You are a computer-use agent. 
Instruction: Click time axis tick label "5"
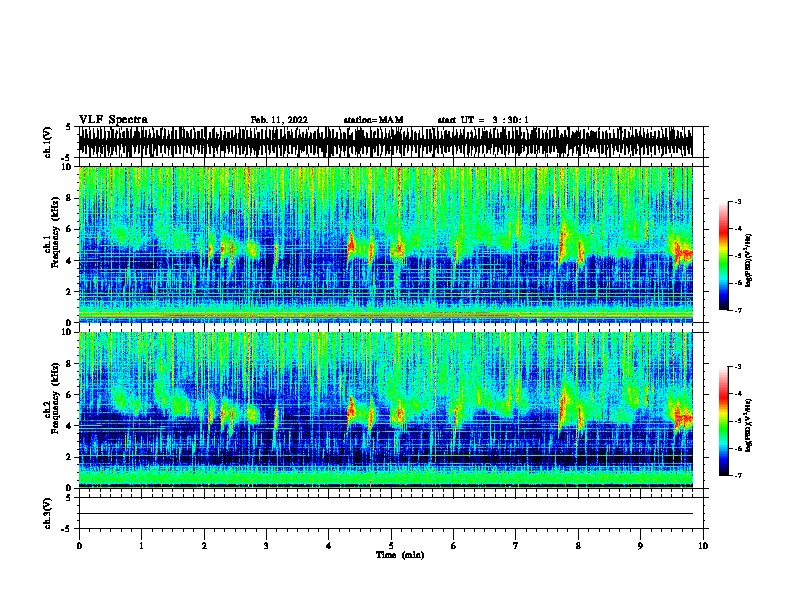click(391, 546)
